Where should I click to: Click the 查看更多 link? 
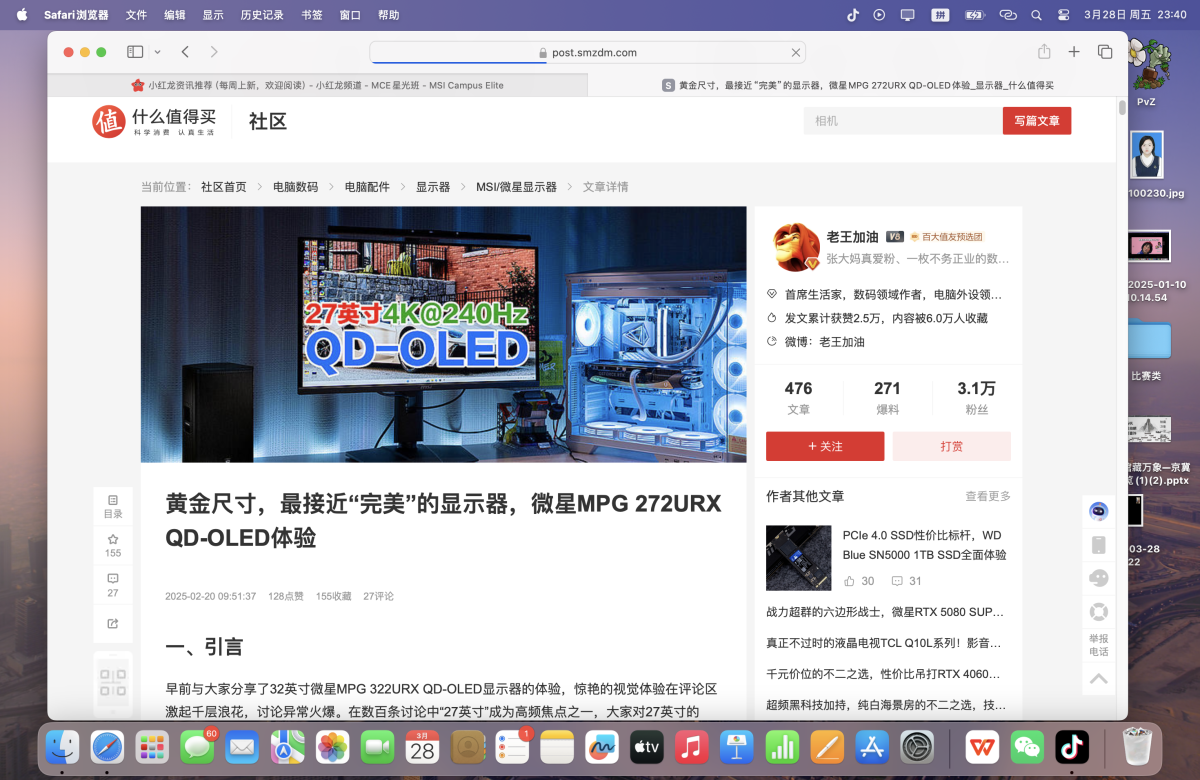pyautogui.click(x=988, y=496)
